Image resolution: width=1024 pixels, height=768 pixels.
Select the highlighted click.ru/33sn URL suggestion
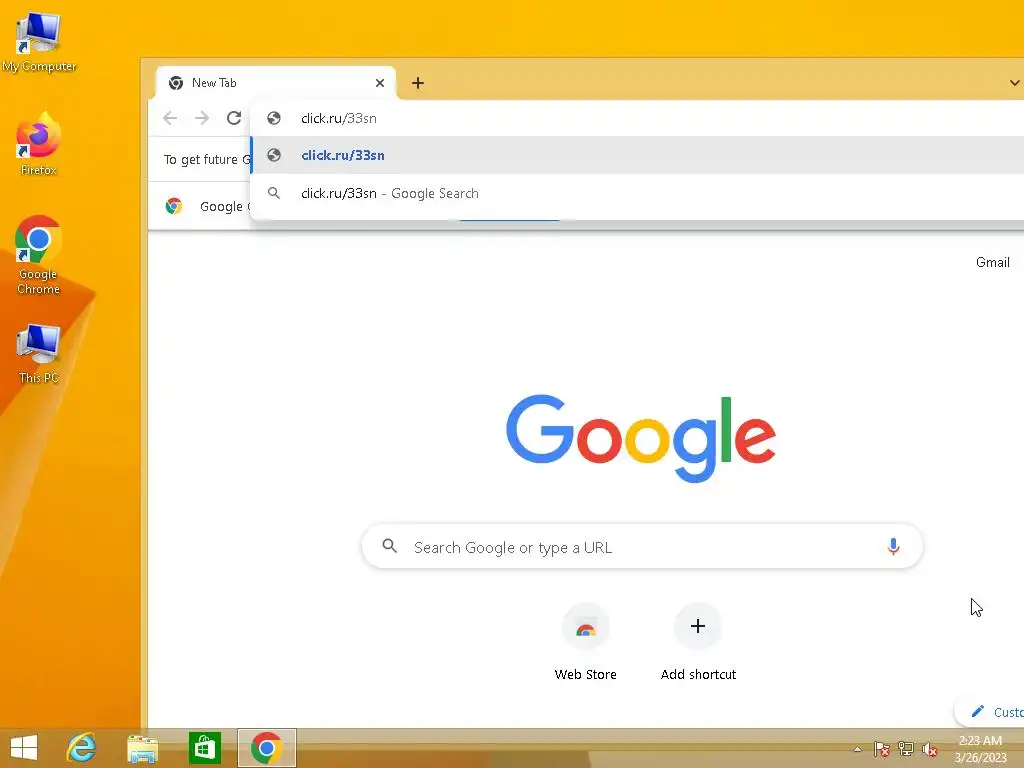pos(637,155)
